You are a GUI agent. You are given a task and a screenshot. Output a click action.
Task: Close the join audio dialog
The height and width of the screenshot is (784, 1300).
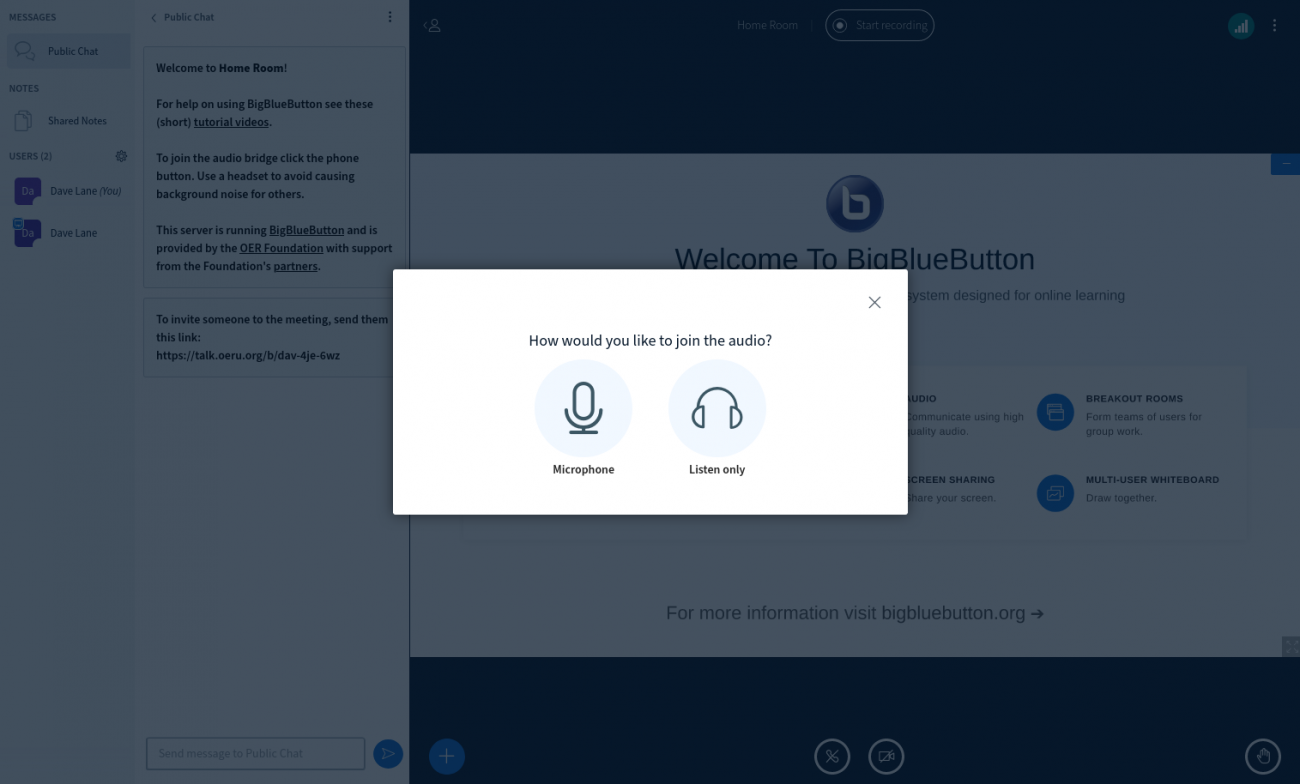tap(875, 302)
